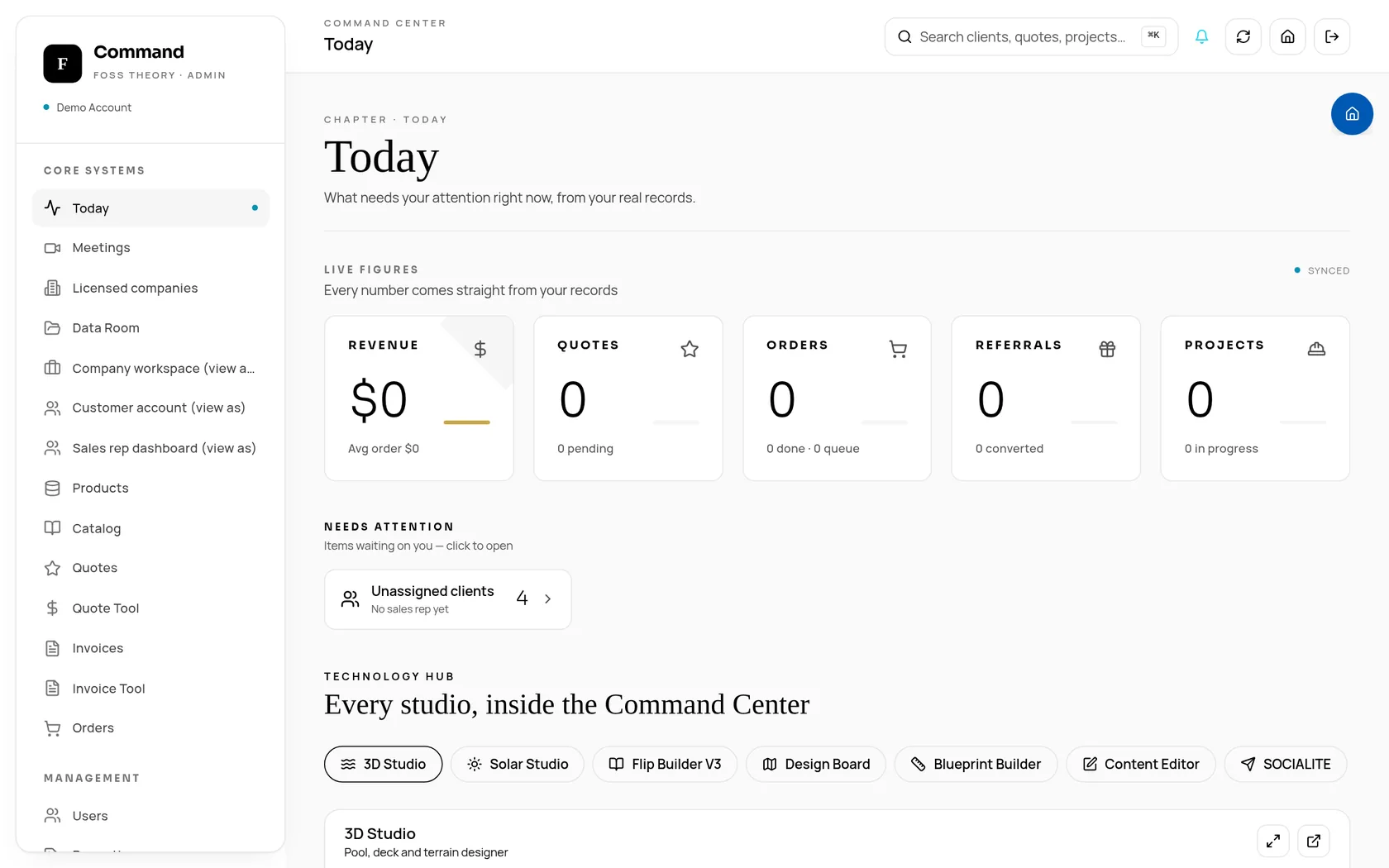1389x868 pixels.
Task: Click '0 converted' on Referrals card
Action: coord(1010,448)
